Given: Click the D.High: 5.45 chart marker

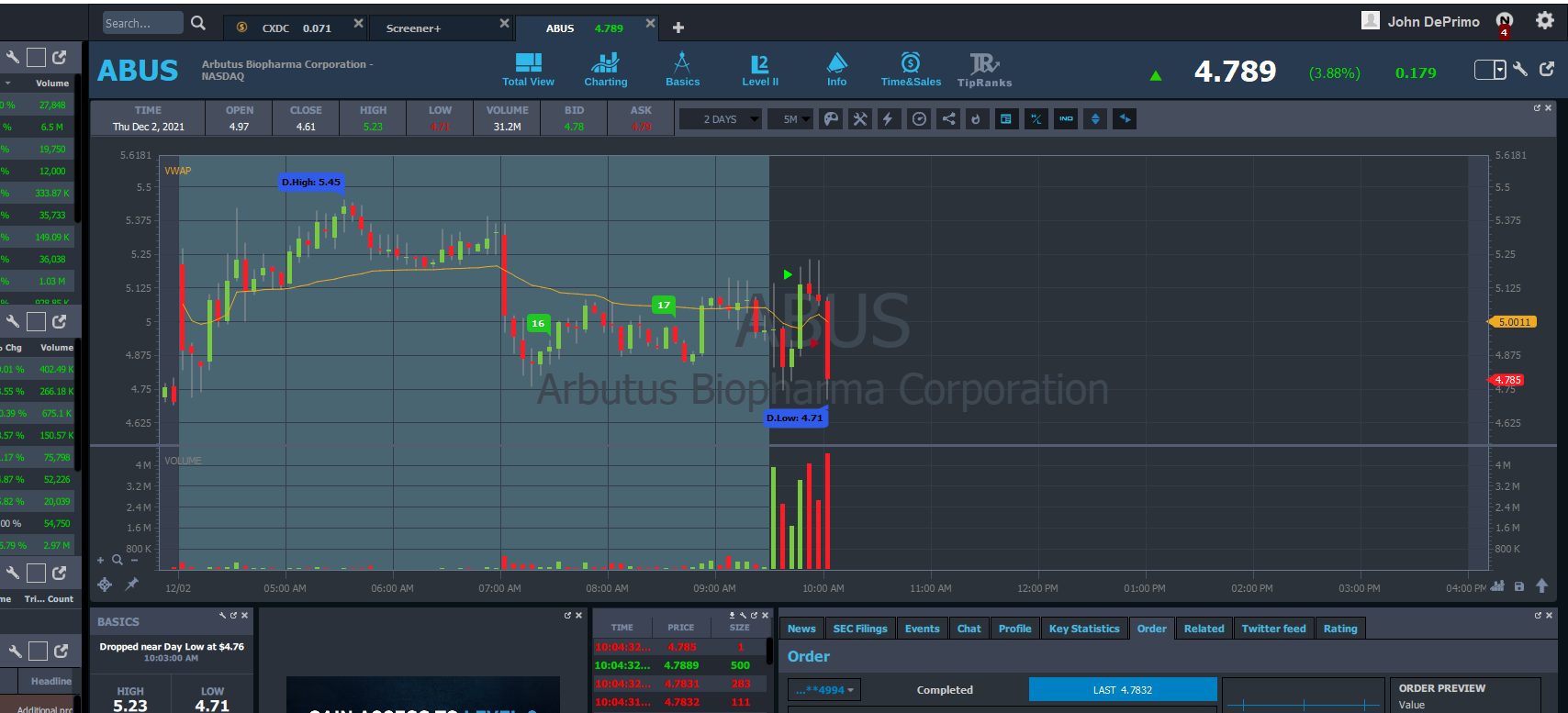Looking at the screenshot, I should [310, 182].
